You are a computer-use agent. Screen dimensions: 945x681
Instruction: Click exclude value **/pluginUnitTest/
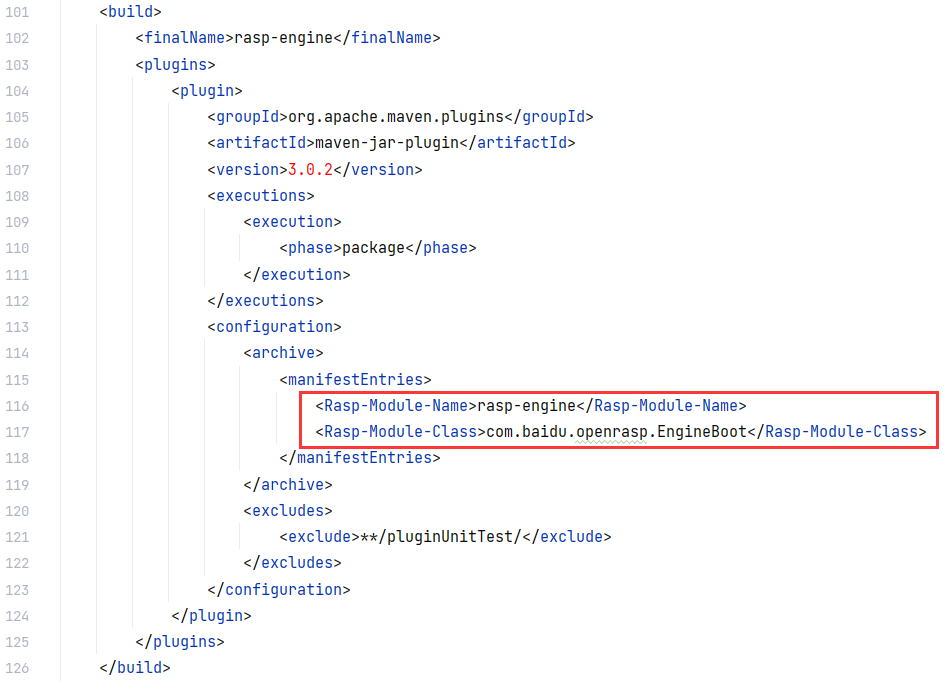coord(441,537)
